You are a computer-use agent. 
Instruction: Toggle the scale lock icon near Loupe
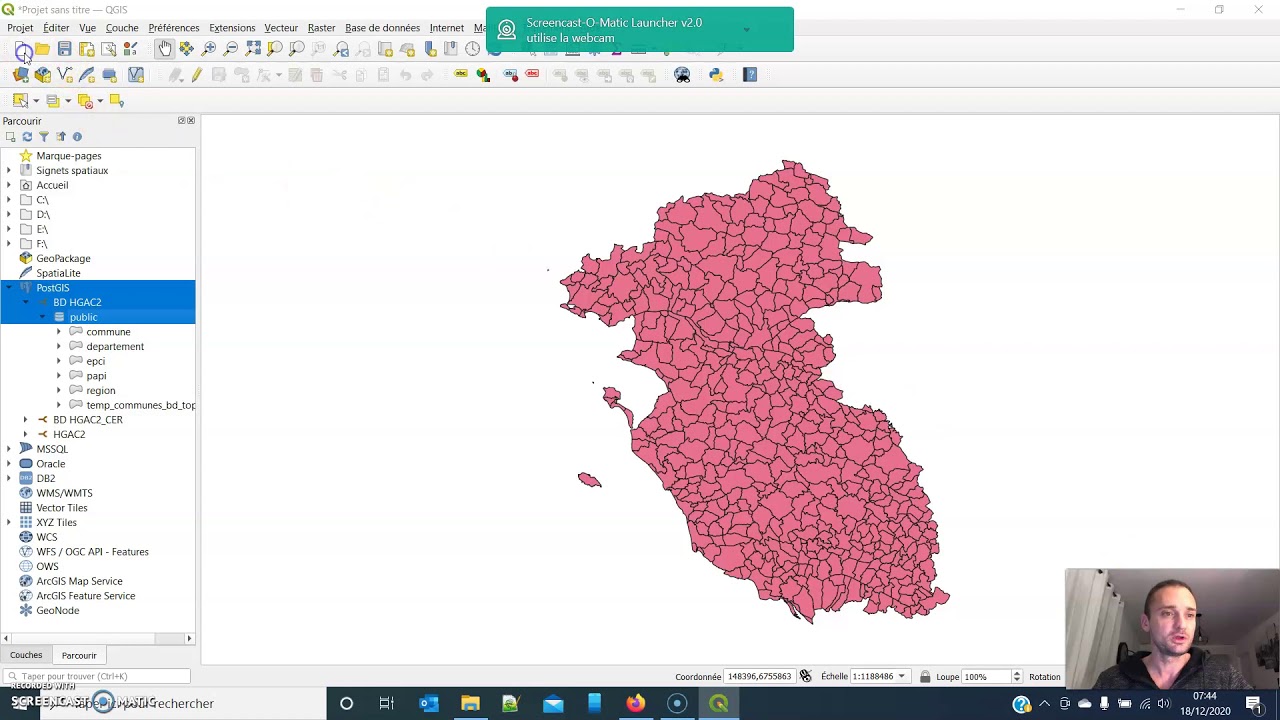(x=925, y=677)
